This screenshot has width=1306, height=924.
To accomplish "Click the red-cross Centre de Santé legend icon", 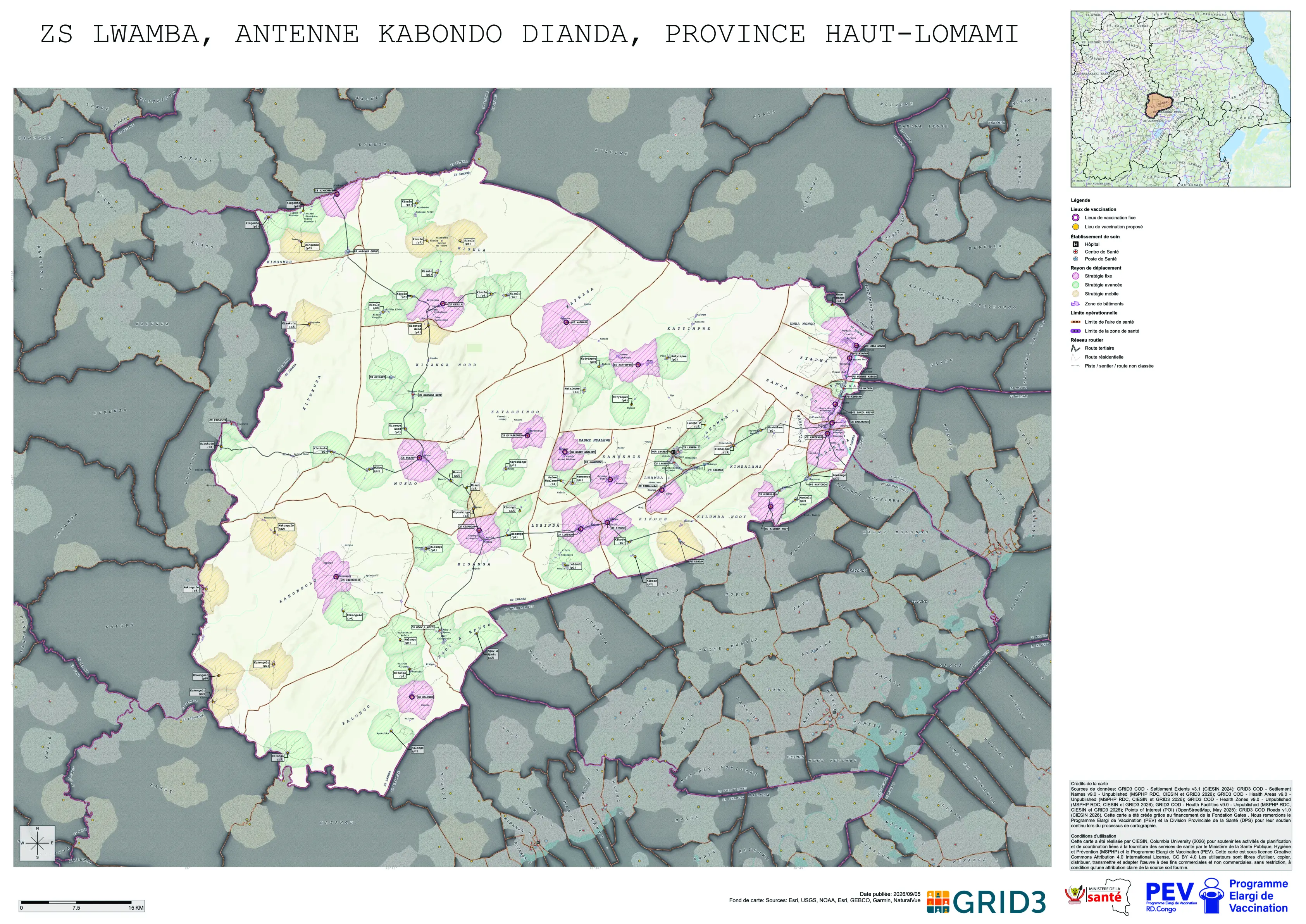I will click(x=1076, y=252).
